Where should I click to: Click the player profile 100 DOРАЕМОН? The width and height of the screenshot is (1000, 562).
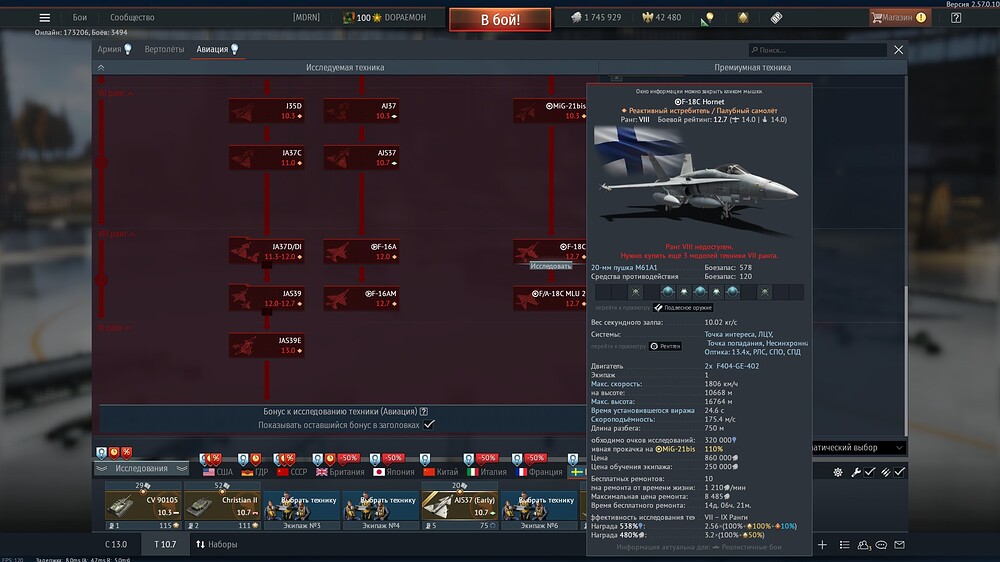pyautogui.click(x=385, y=18)
